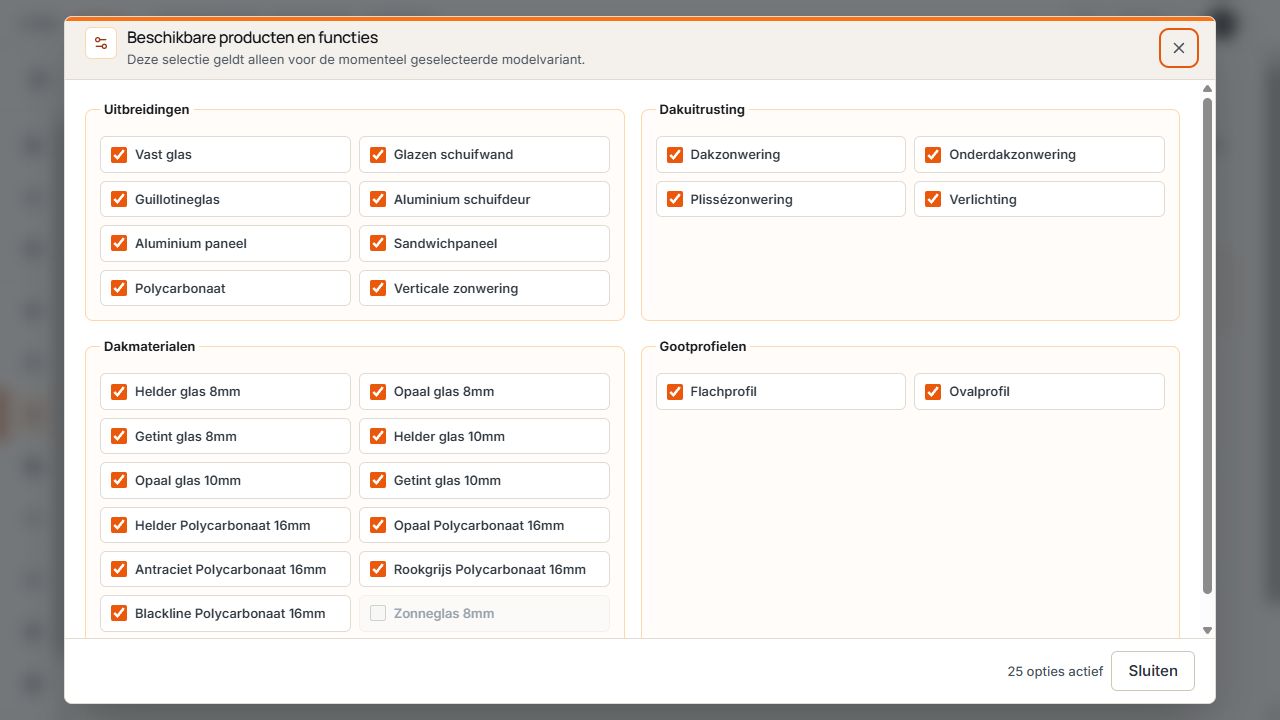Disable Verticale zonwering
The height and width of the screenshot is (720, 1280).
click(378, 288)
